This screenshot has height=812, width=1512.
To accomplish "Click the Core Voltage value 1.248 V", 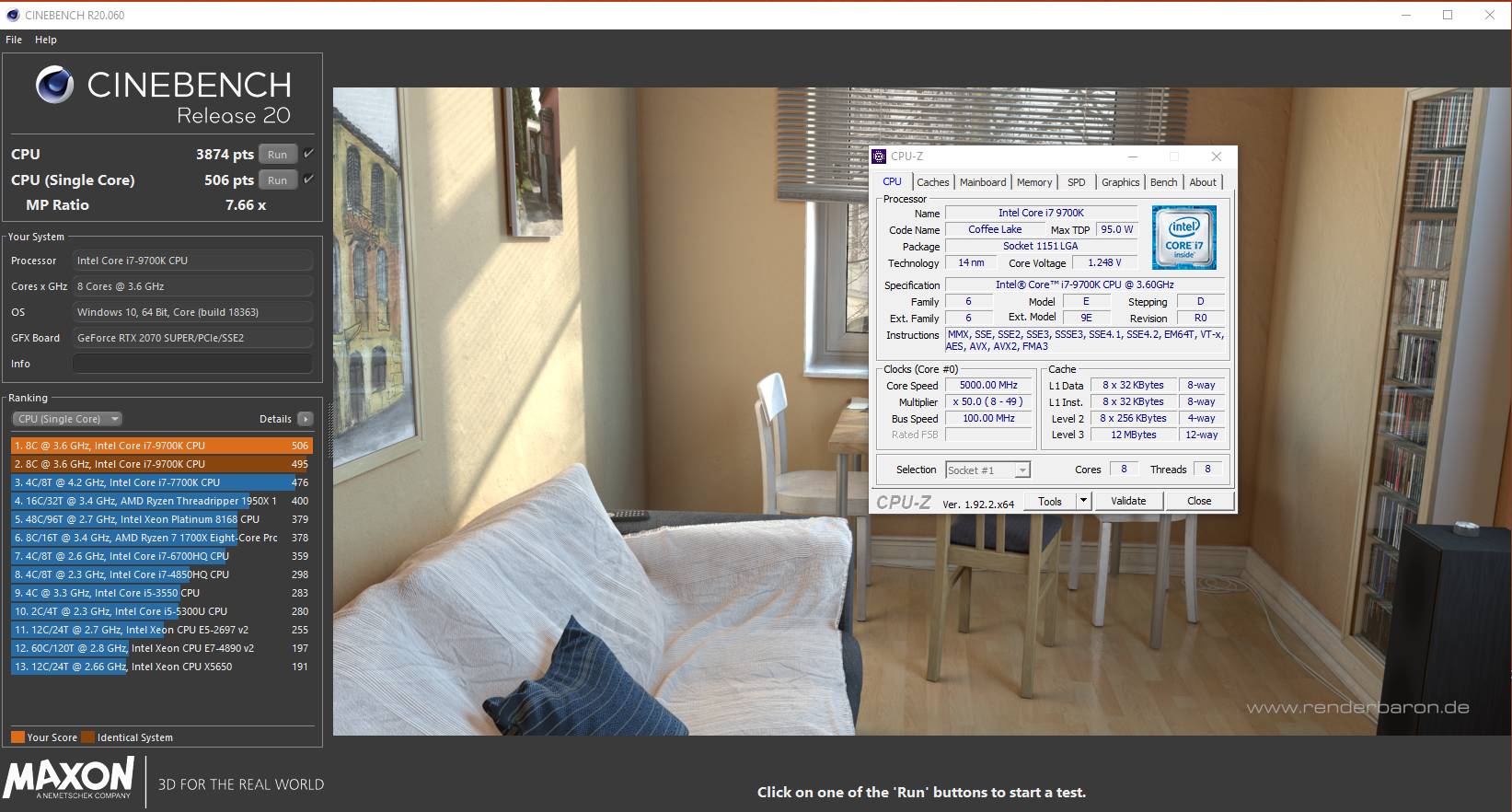I will 1104,262.
